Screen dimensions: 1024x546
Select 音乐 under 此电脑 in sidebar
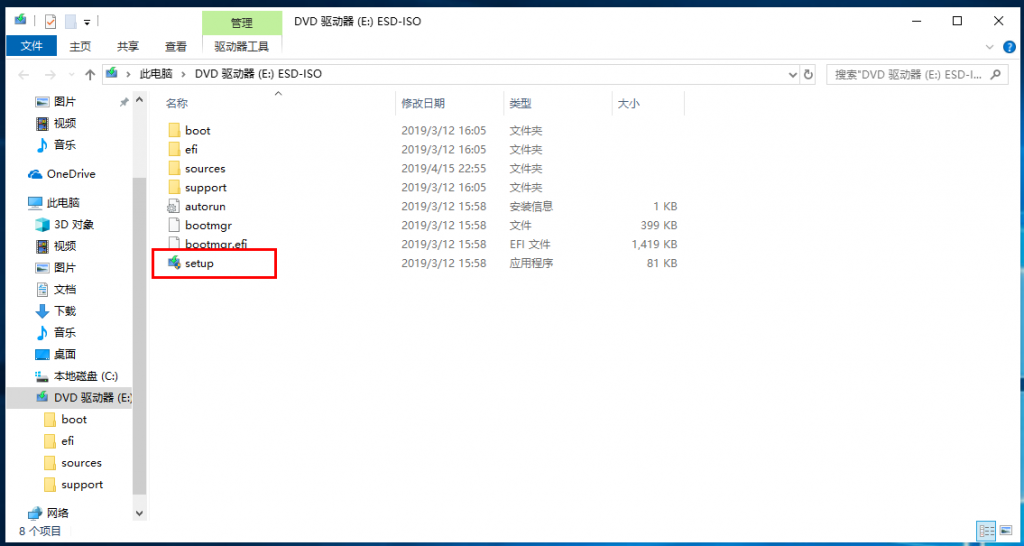[x=65, y=332]
